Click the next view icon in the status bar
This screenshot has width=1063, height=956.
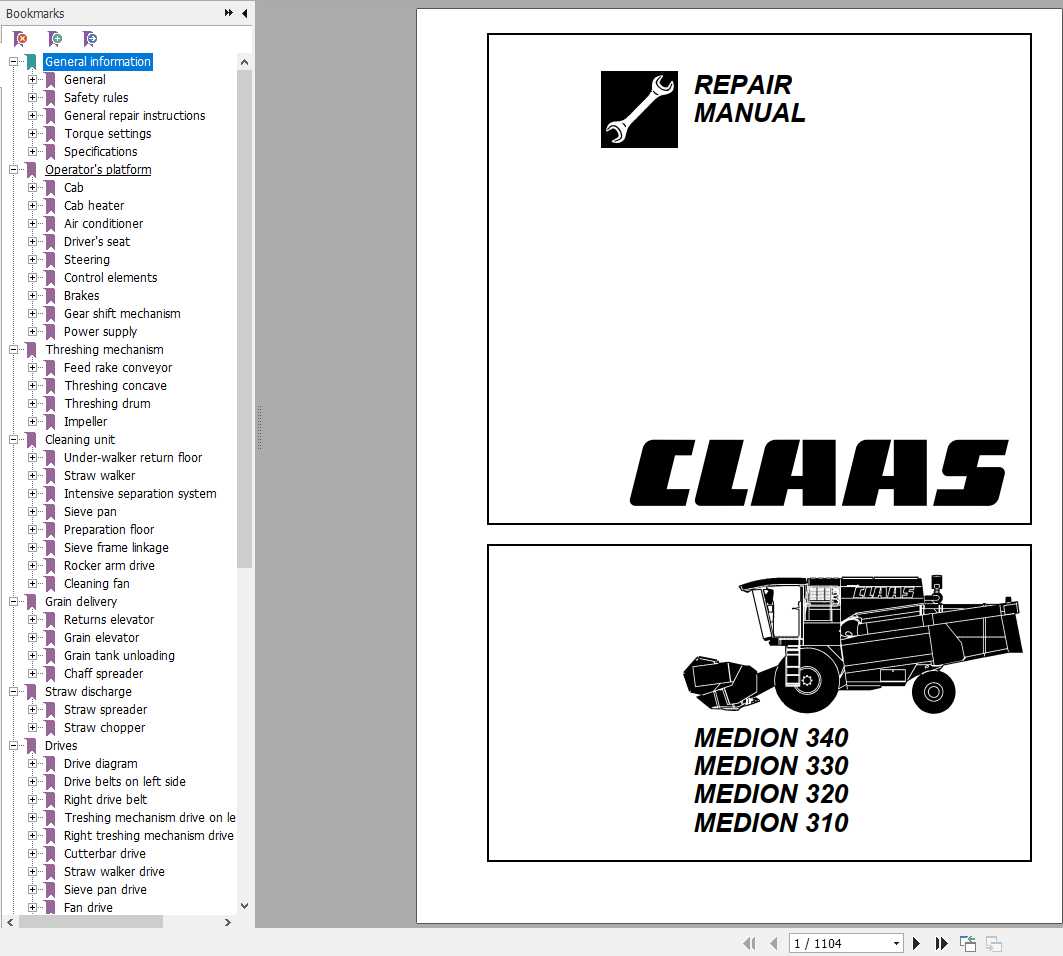click(x=994, y=943)
